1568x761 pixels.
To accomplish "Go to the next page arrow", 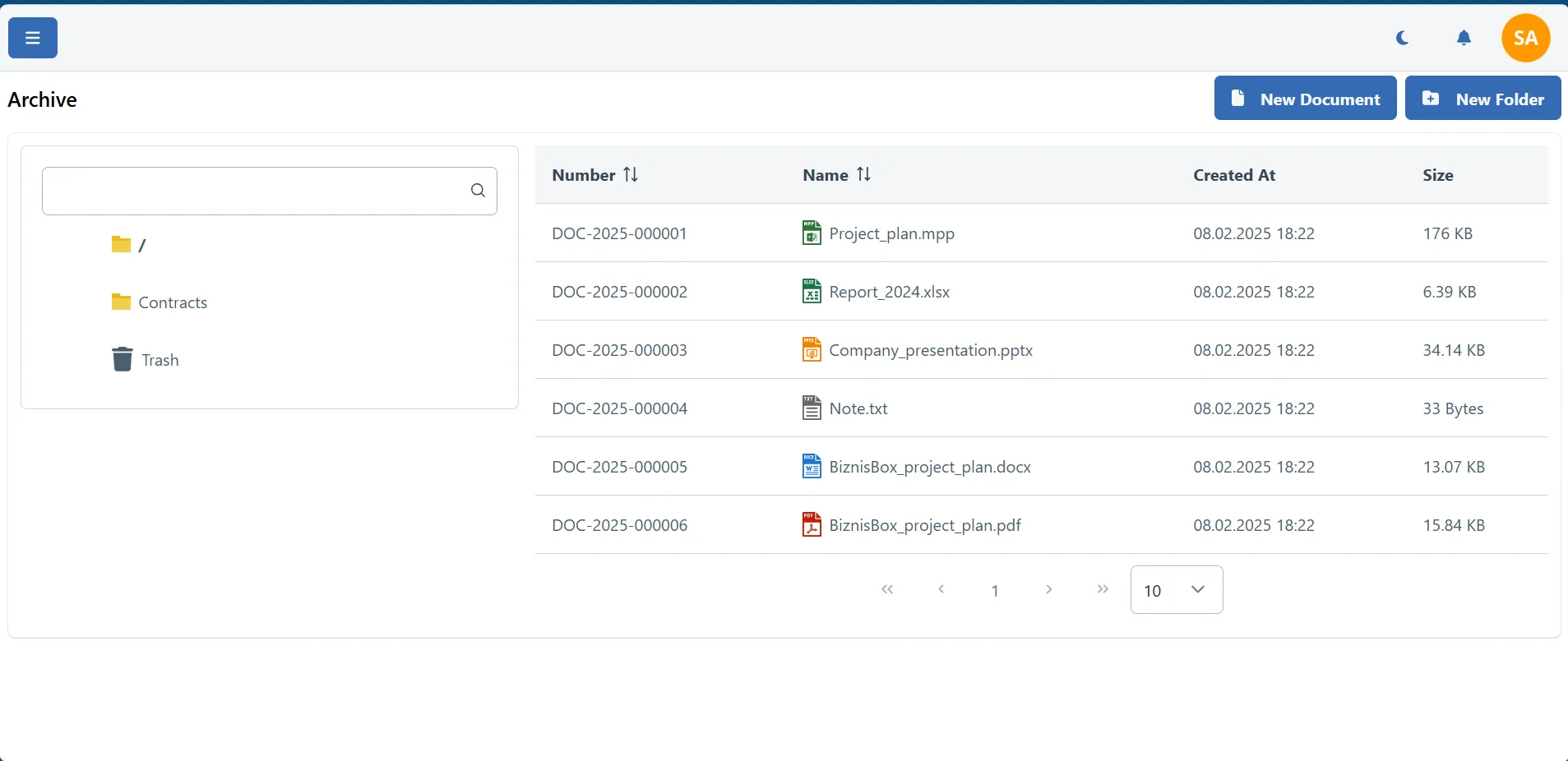I will [x=1049, y=589].
